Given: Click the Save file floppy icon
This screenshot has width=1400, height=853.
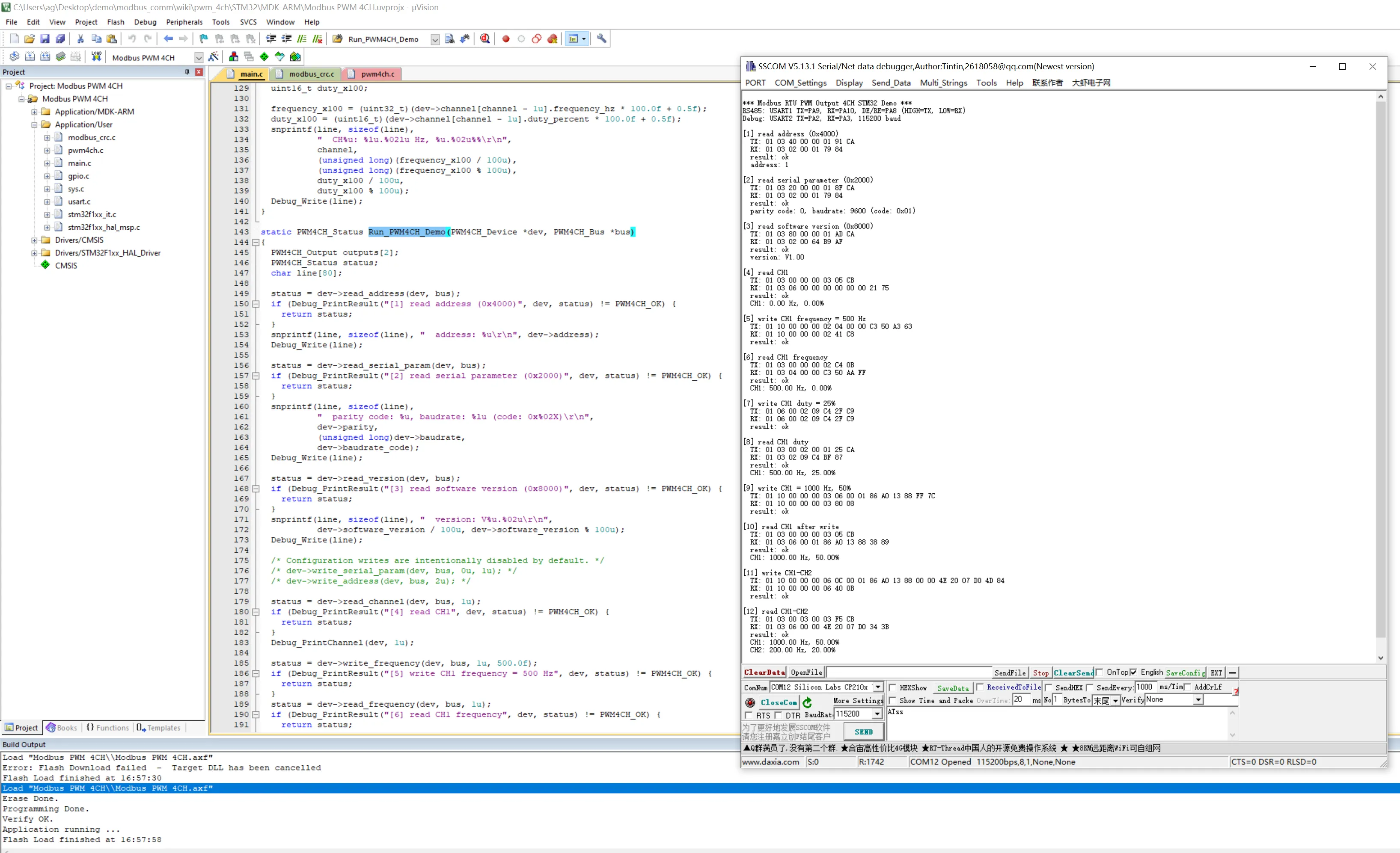Looking at the screenshot, I should click(x=45, y=39).
